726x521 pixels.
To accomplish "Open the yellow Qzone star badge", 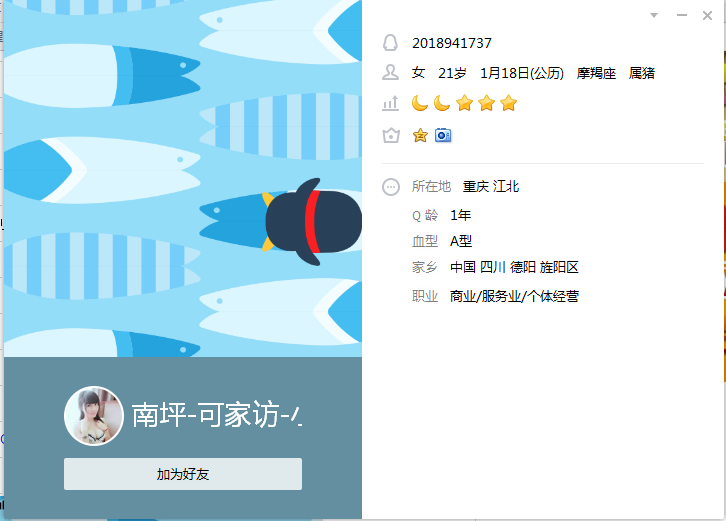I will [420, 135].
